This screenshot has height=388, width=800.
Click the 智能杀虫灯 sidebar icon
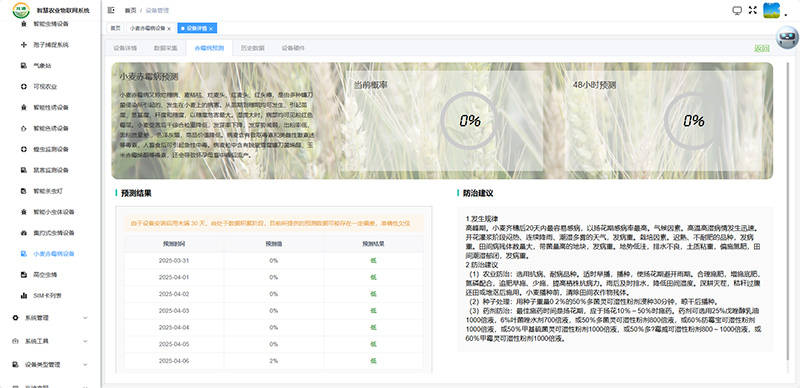pyautogui.click(x=23, y=191)
